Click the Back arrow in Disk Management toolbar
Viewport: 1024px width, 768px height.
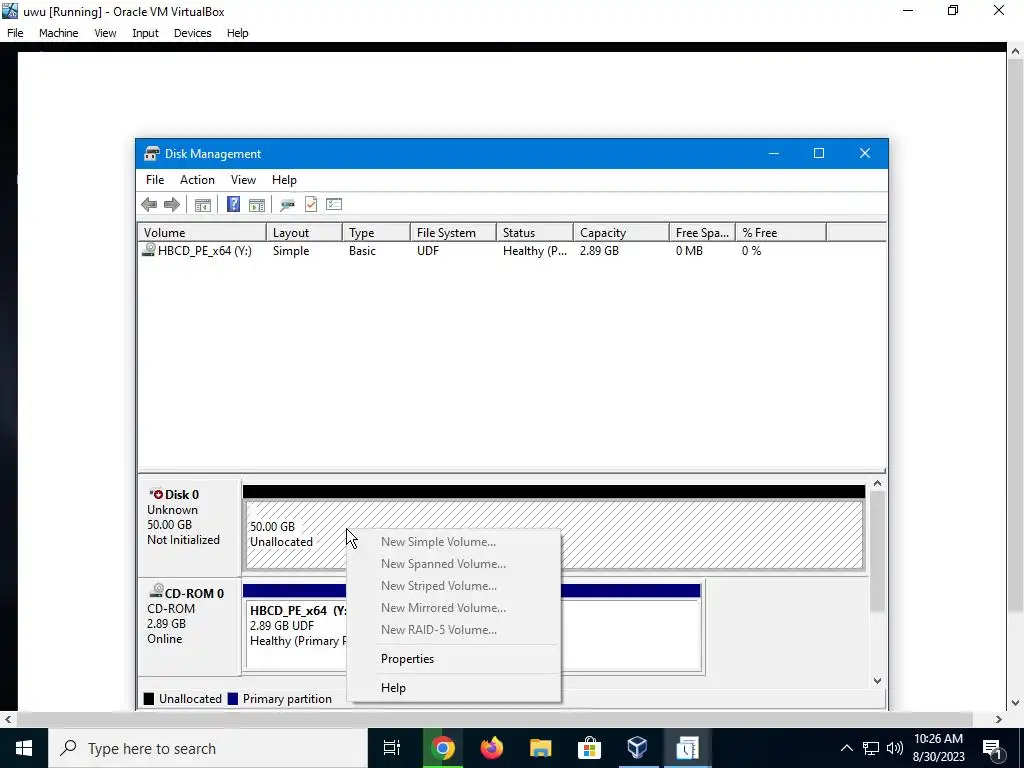point(149,204)
